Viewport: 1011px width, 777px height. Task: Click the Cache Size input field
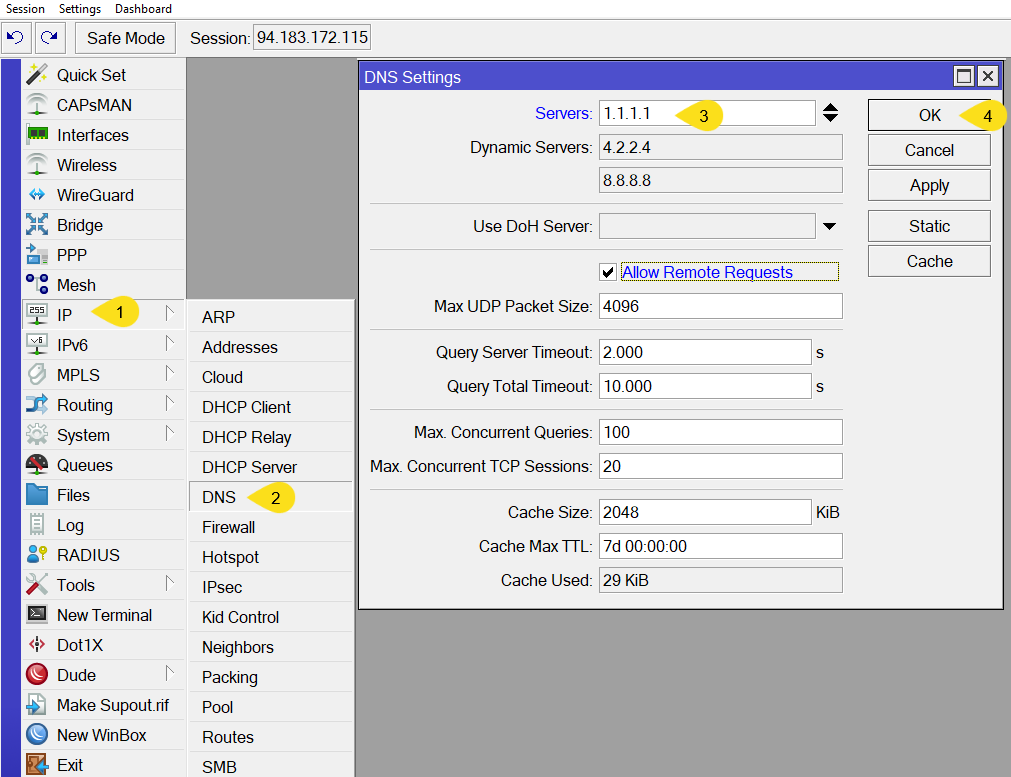[705, 512]
